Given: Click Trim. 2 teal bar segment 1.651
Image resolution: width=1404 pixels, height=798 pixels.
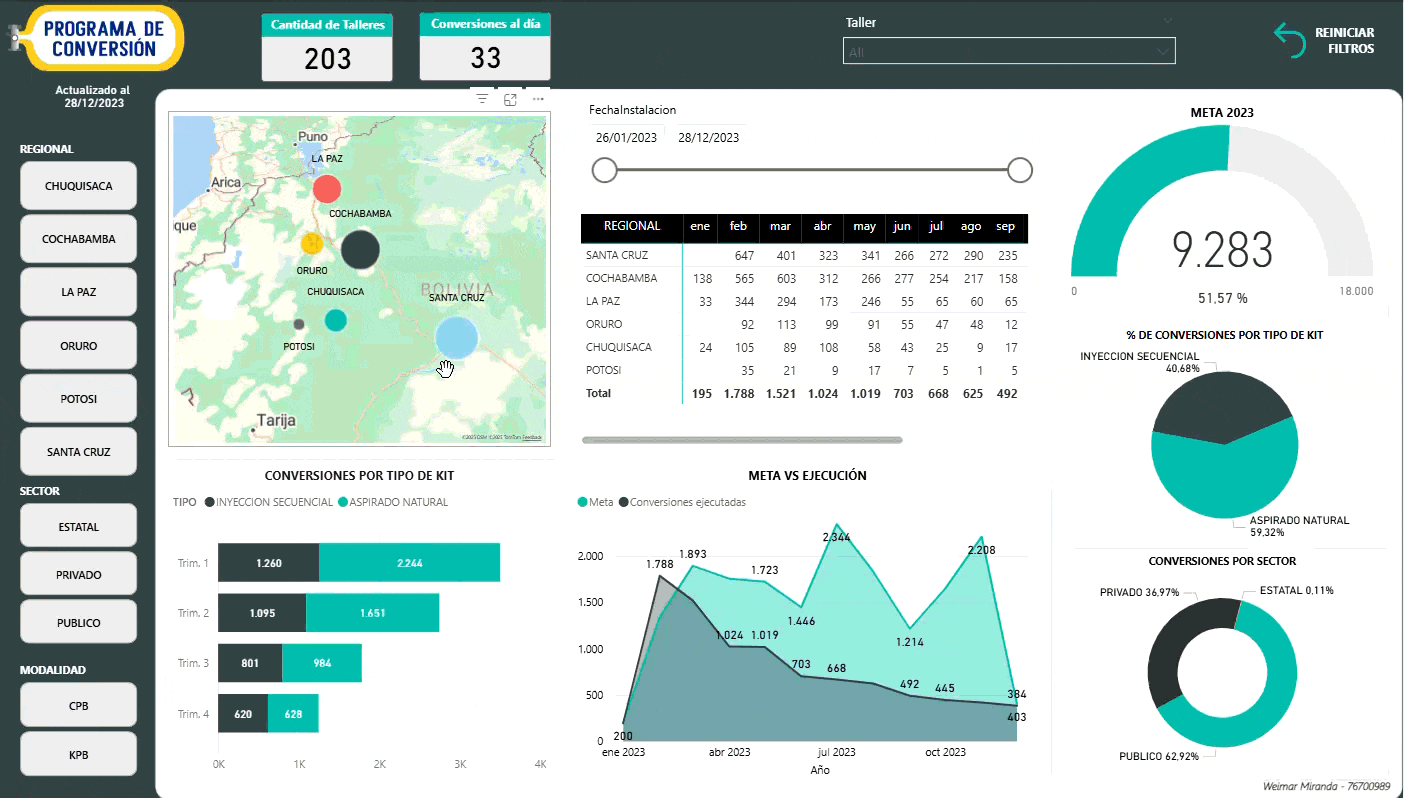Looking at the screenshot, I should (x=372, y=613).
